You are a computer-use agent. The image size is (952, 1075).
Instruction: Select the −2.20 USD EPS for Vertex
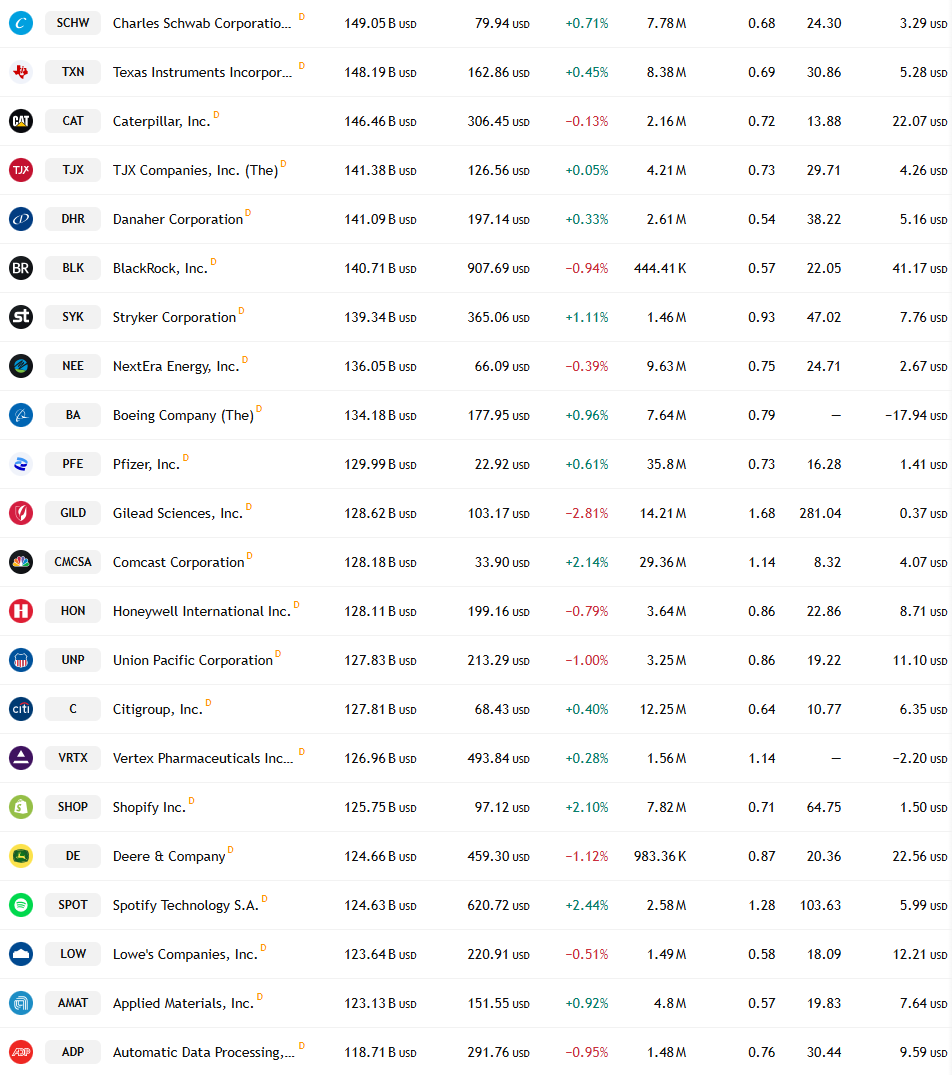(x=920, y=758)
